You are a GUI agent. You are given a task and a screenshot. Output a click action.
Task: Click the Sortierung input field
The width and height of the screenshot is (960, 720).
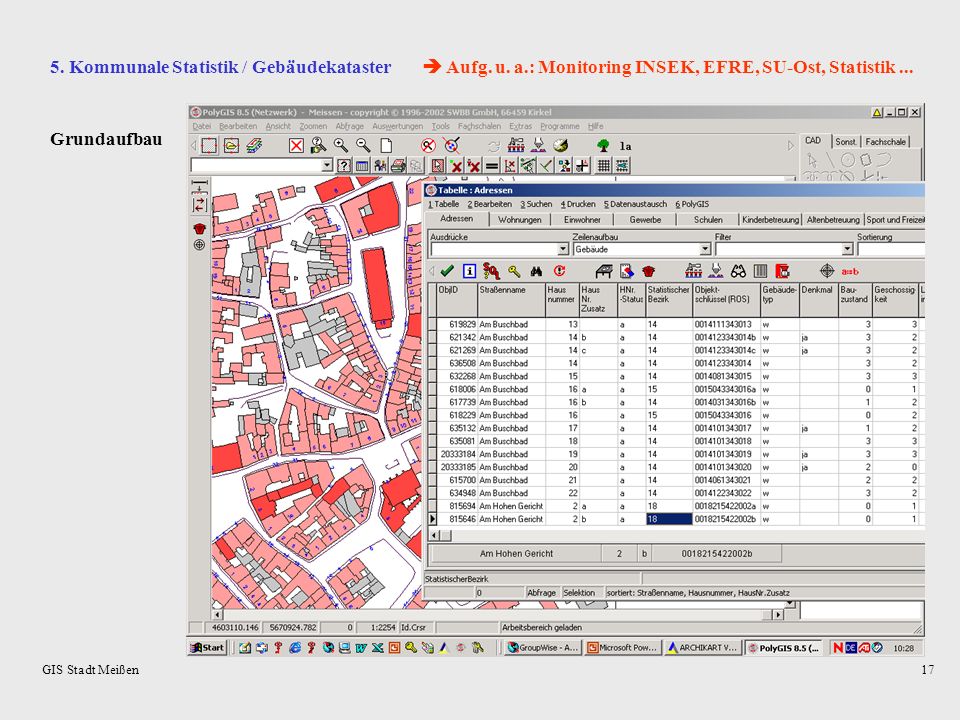[891, 249]
